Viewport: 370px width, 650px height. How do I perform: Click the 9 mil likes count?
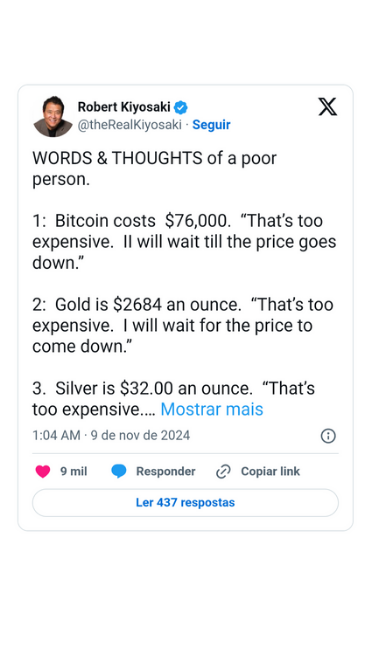coord(74,471)
